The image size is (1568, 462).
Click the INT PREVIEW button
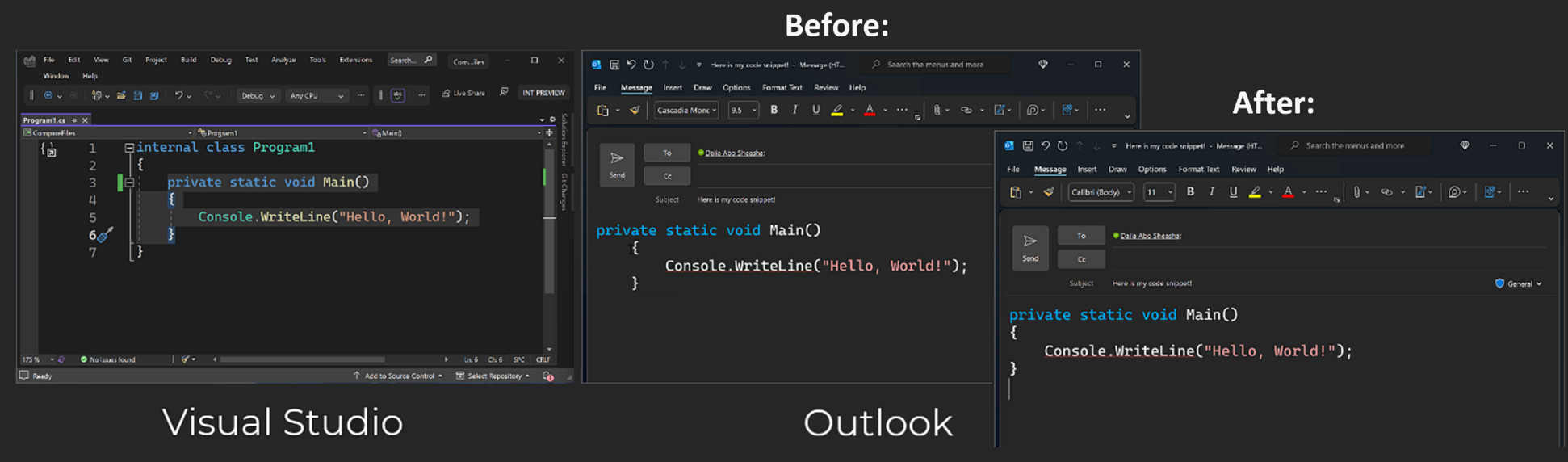point(543,93)
